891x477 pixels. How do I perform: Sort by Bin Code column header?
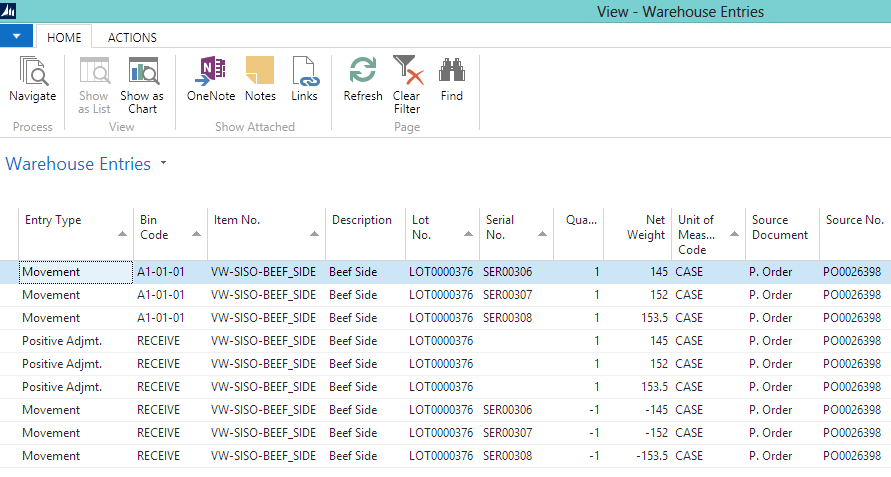click(x=155, y=227)
